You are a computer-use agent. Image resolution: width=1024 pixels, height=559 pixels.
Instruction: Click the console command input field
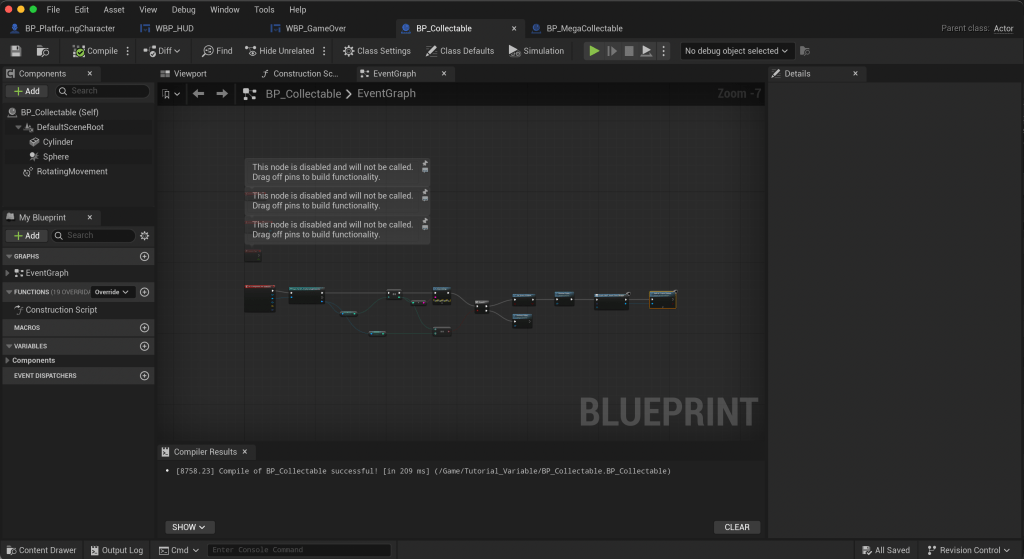pos(299,550)
